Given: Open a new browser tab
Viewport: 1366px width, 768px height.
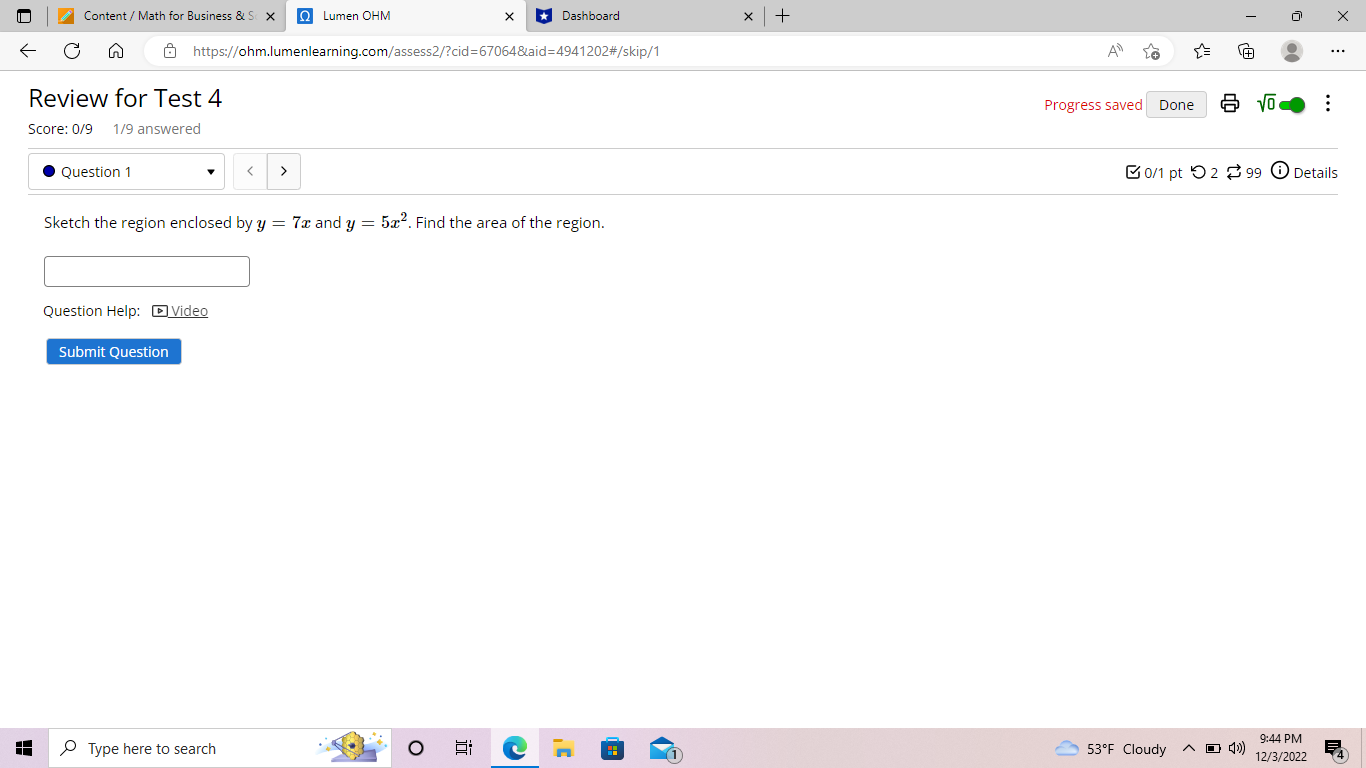Looking at the screenshot, I should [782, 16].
